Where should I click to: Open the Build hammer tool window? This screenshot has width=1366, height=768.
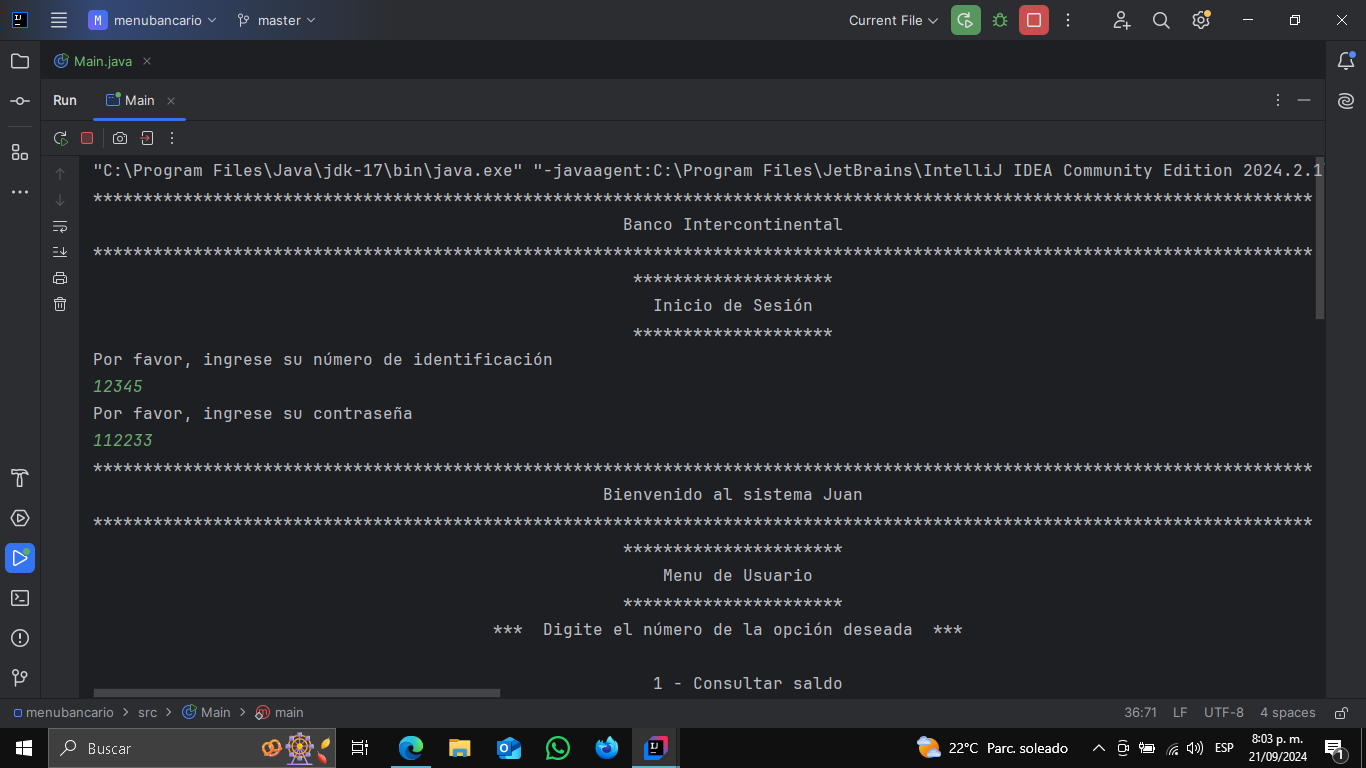coord(20,478)
